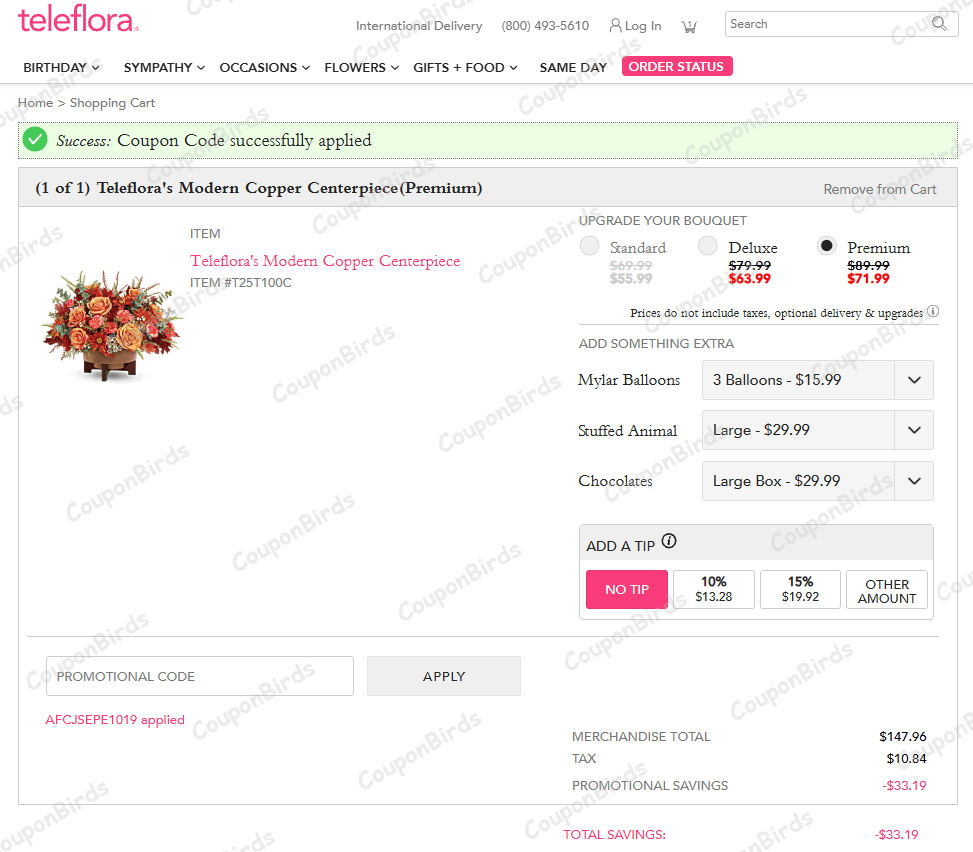Click the Teleflora logo
The image size is (973, 852).
click(x=78, y=19)
